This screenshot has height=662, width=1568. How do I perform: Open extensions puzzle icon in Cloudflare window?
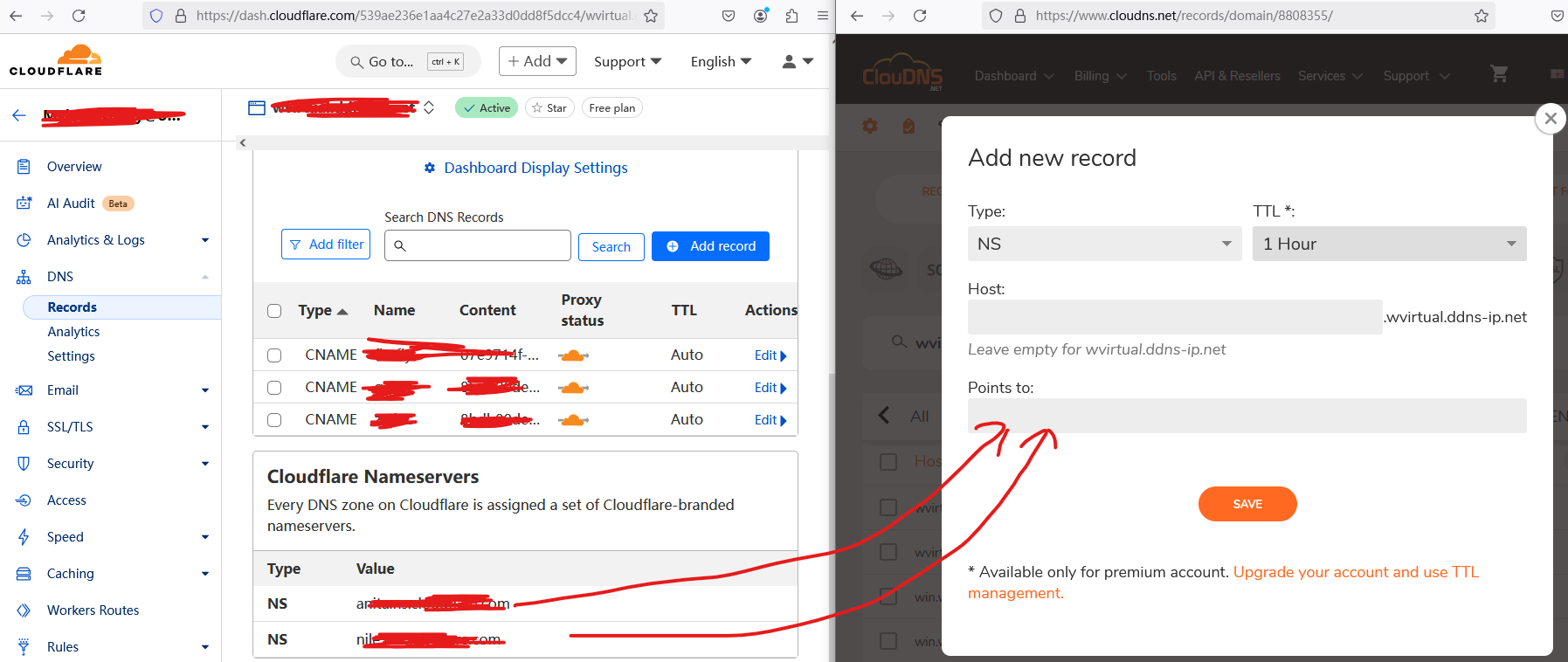(x=791, y=16)
